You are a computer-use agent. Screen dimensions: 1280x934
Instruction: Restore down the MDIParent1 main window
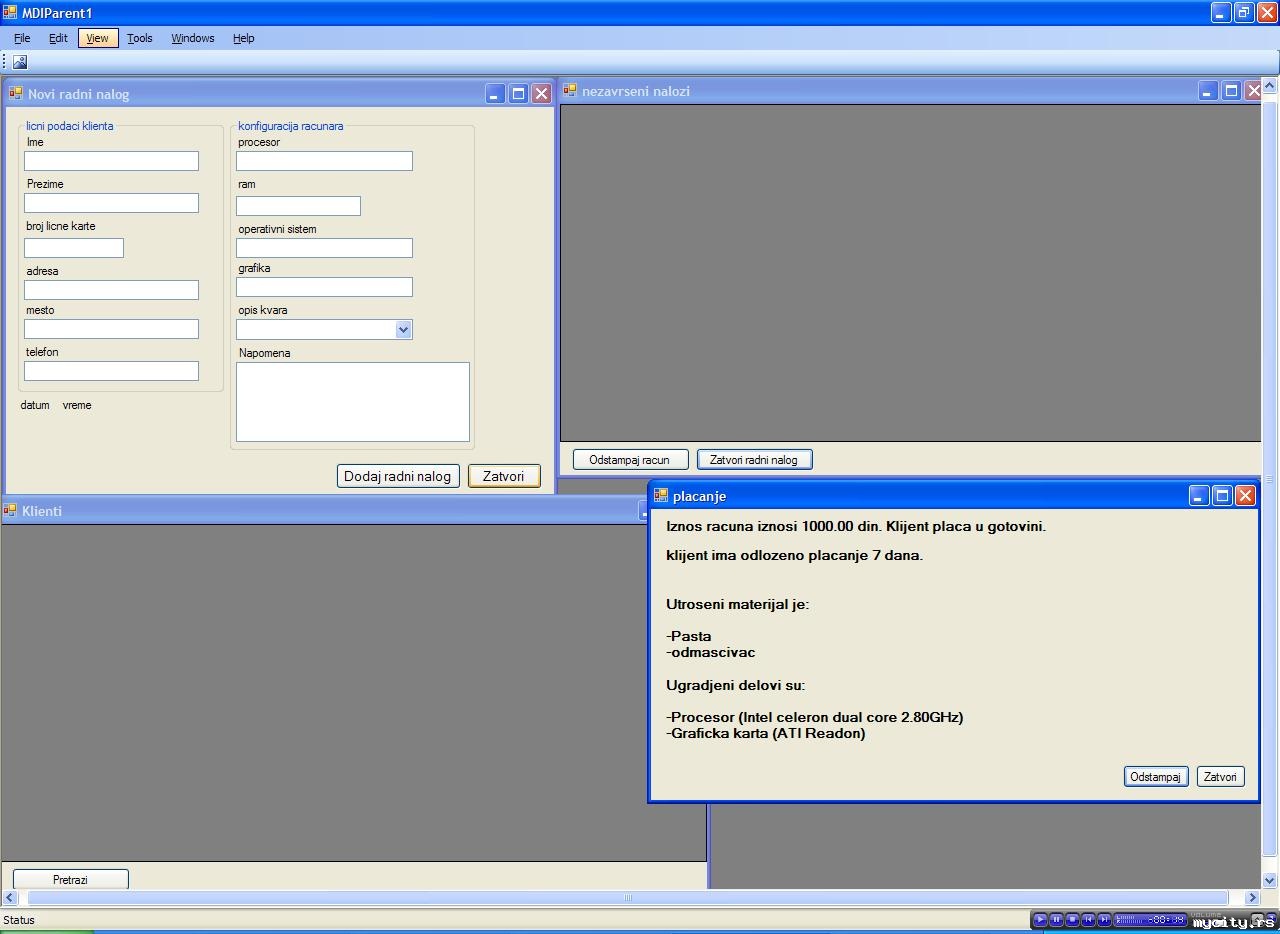pos(1244,13)
